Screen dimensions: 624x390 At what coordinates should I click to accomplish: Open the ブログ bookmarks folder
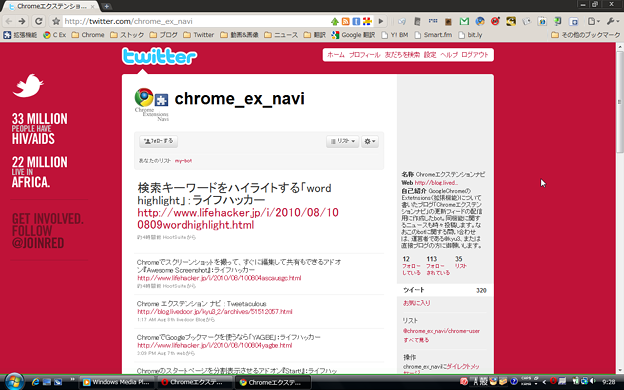pyautogui.click(x=164, y=35)
